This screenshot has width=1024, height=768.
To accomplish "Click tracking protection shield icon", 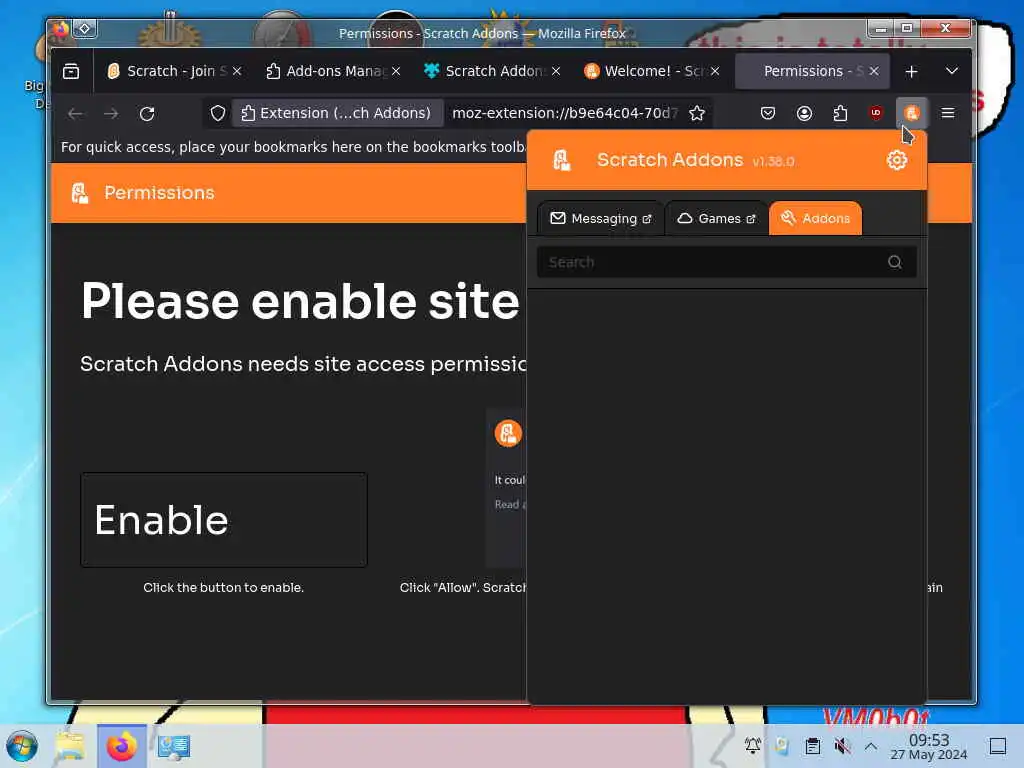I will (217, 113).
